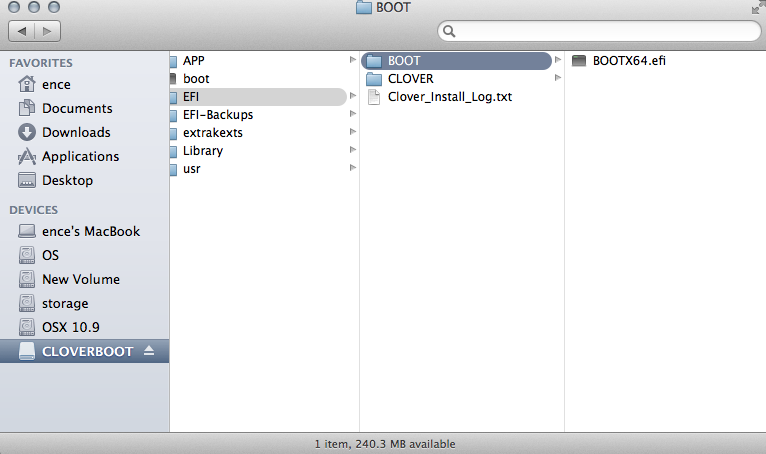Click the status bar available space text

[385, 444]
